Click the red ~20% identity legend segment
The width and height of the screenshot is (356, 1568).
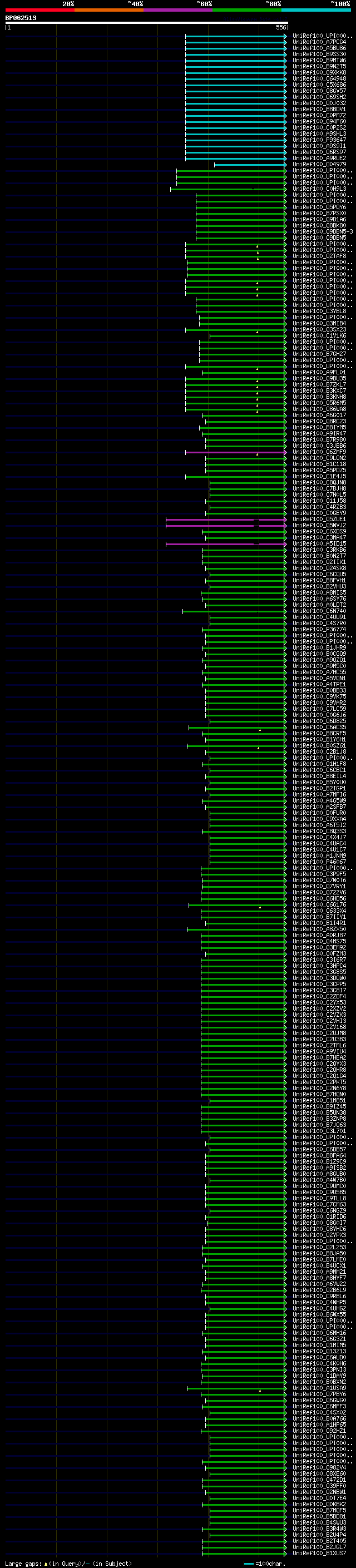pos(39,10)
